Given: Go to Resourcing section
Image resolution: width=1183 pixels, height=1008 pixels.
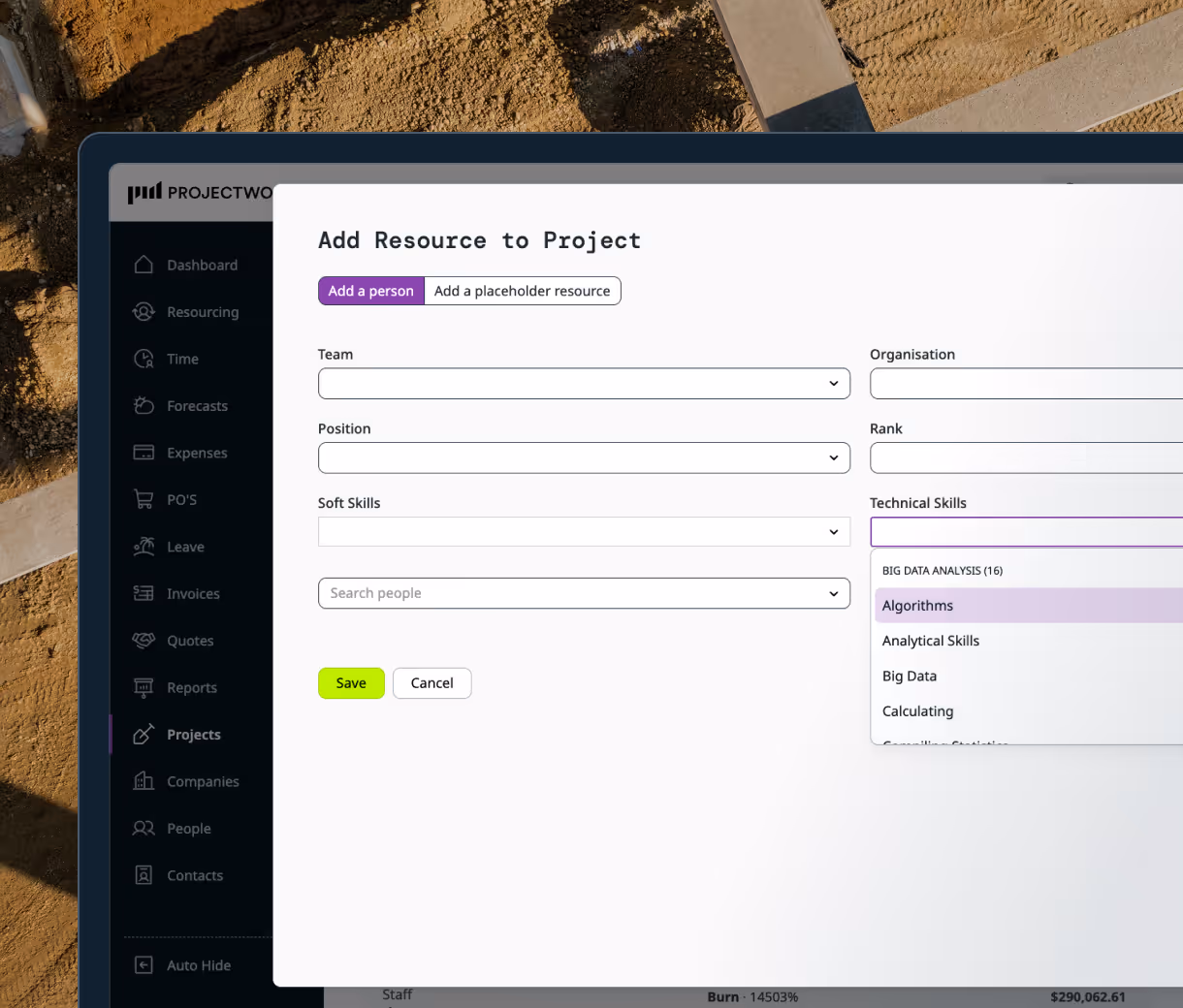Looking at the screenshot, I should (x=203, y=312).
